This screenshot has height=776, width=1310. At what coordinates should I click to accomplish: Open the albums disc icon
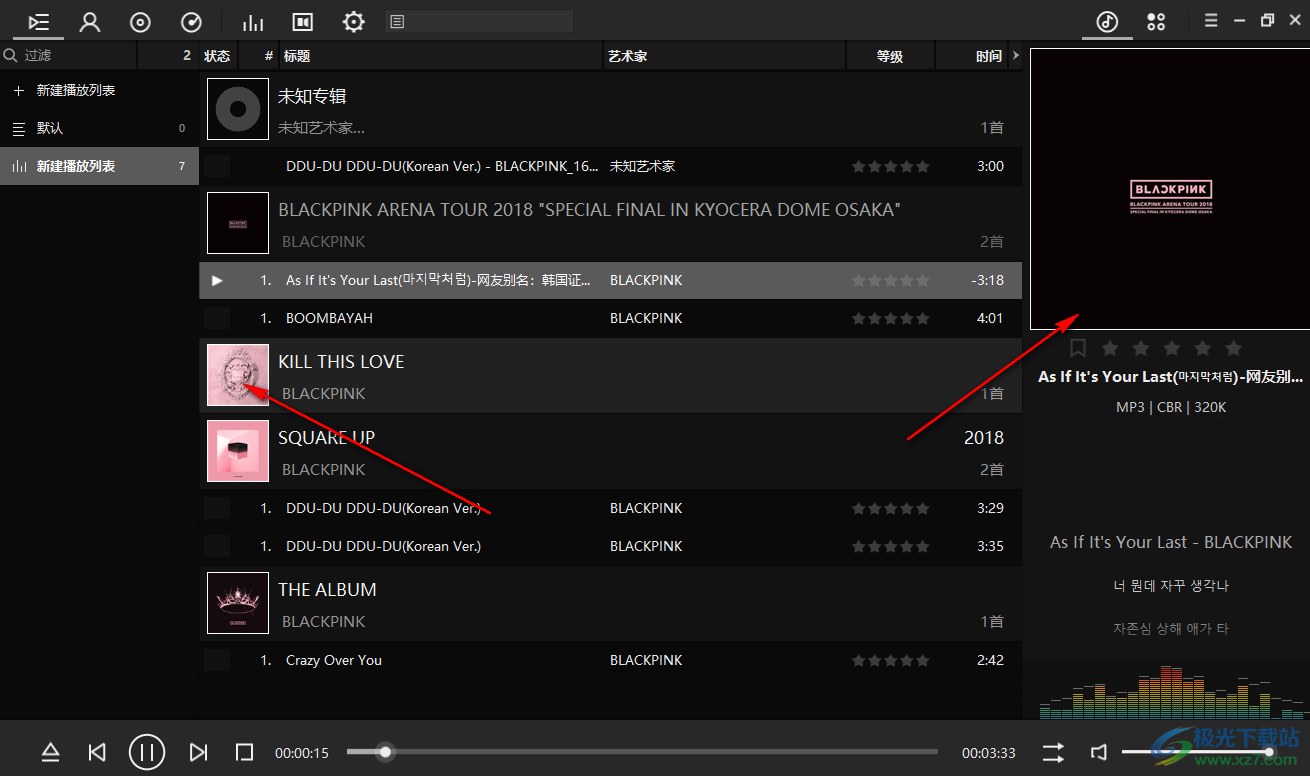pyautogui.click(x=141, y=21)
